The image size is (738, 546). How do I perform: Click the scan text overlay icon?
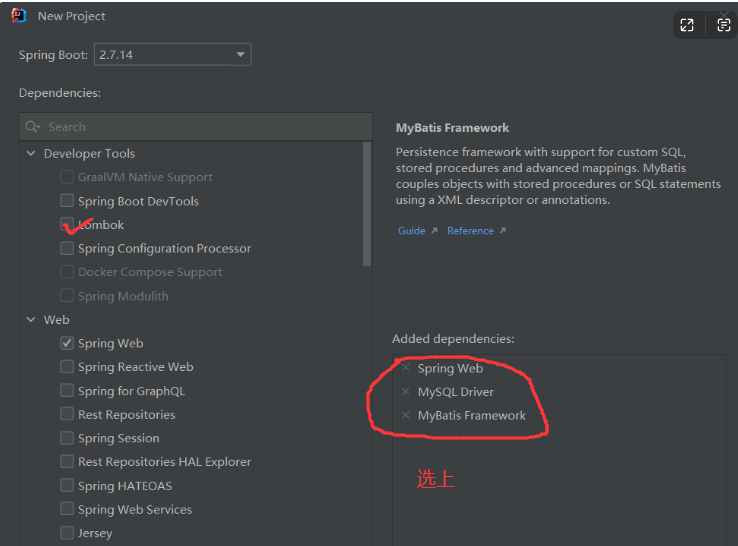tap(723, 25)
